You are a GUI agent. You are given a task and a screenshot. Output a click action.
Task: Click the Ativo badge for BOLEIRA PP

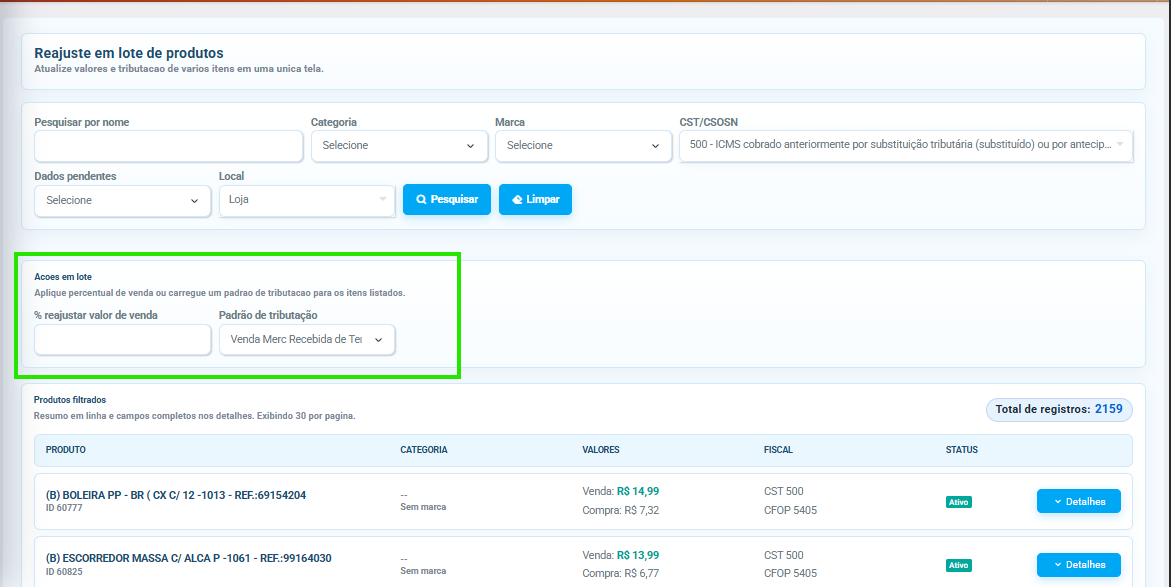pos(959,502)
